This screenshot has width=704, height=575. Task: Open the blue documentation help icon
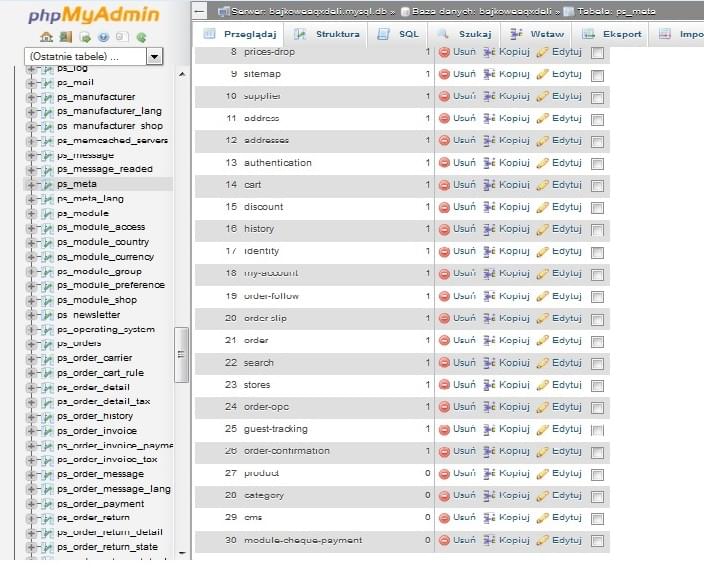(103, 37)
